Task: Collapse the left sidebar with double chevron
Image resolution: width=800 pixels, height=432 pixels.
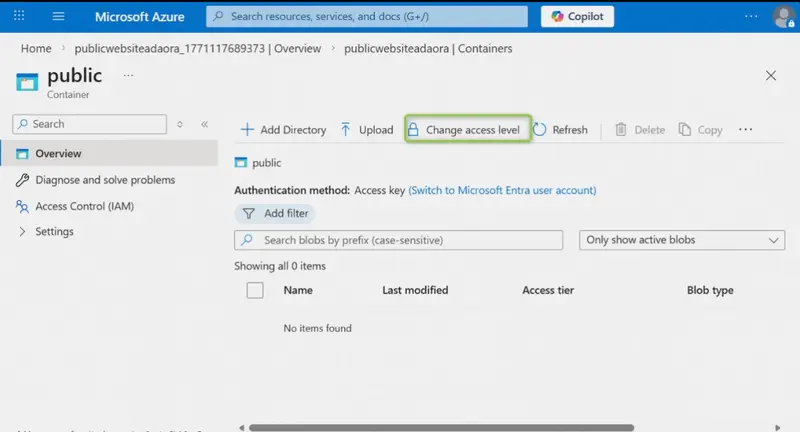Action: click(x=205, y=124)
